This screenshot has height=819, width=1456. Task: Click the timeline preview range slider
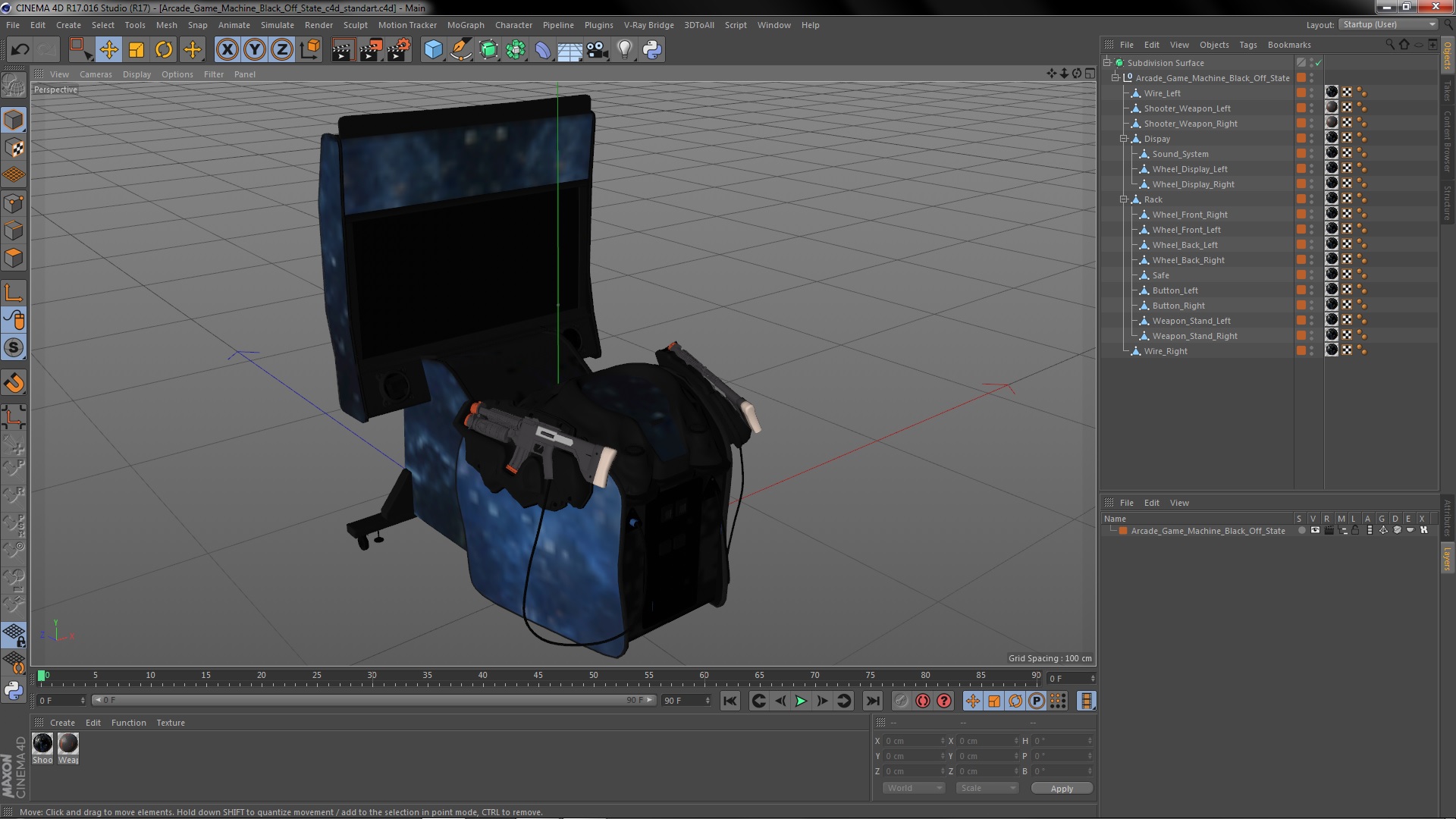point(373,700)
